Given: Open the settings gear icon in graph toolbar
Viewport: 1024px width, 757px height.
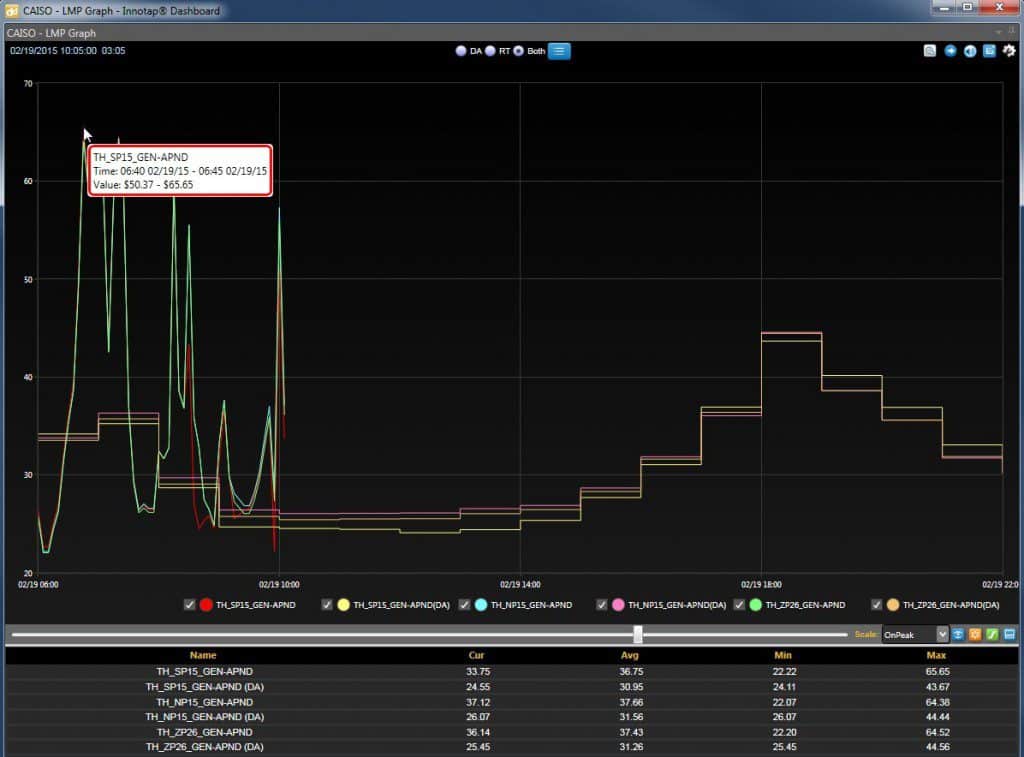Looking at the screenshot, I should click(1009, 51).
